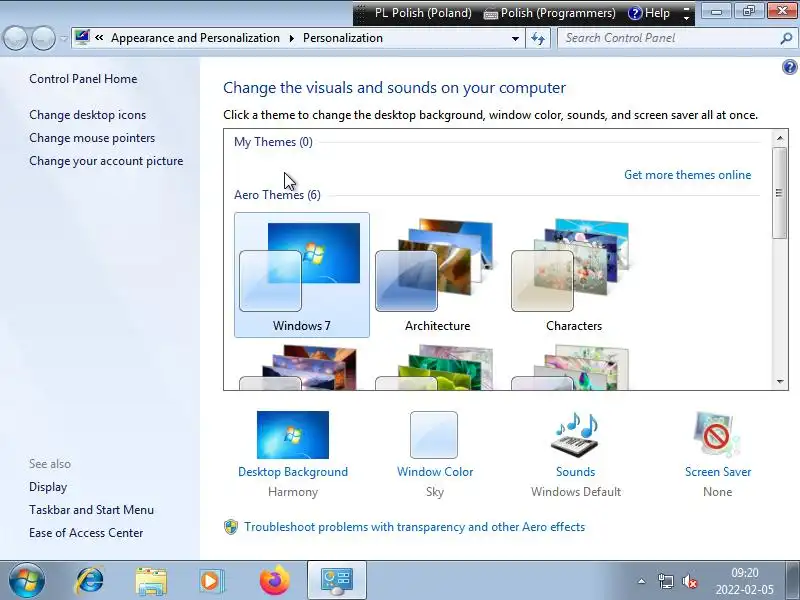Click the PL Polish (Poland) language indicator
This screenshot has height=600, width=800.
tap(423, 13)
